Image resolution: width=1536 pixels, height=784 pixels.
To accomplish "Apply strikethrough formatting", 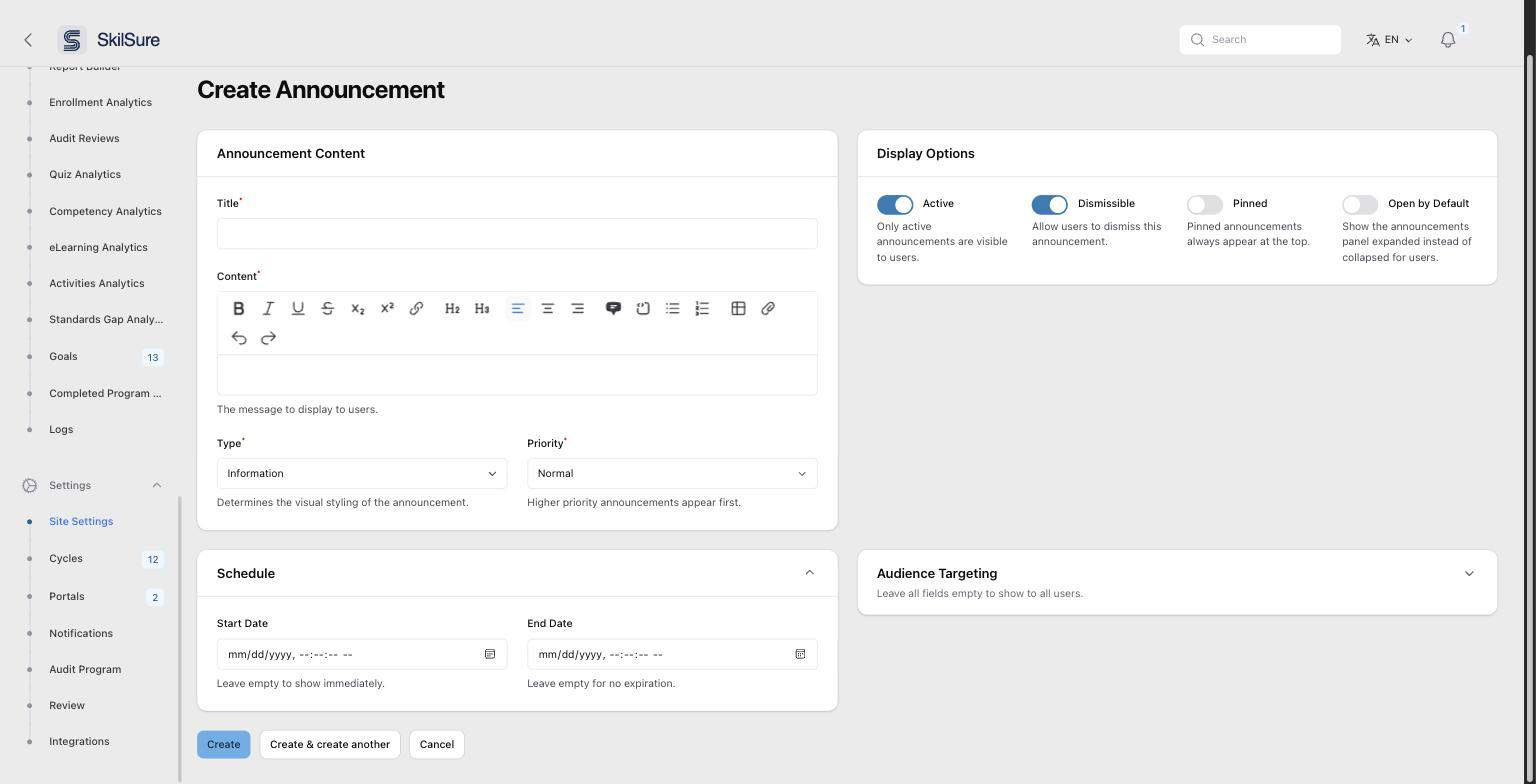I will 327,308.
